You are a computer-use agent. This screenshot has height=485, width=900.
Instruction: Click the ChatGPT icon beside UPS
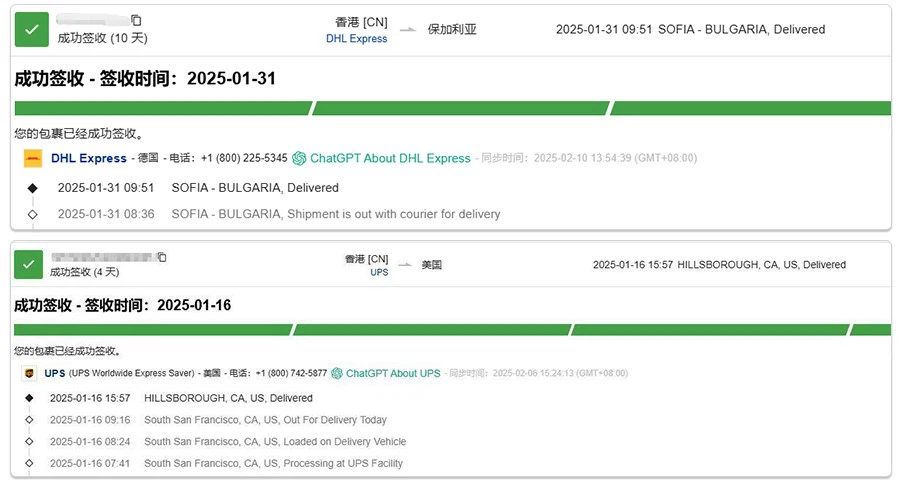tap(338, 373)
